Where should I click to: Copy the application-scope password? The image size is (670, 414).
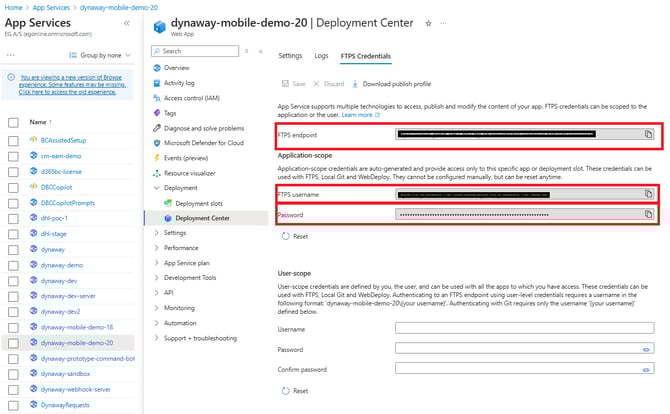tap(648, 214)
